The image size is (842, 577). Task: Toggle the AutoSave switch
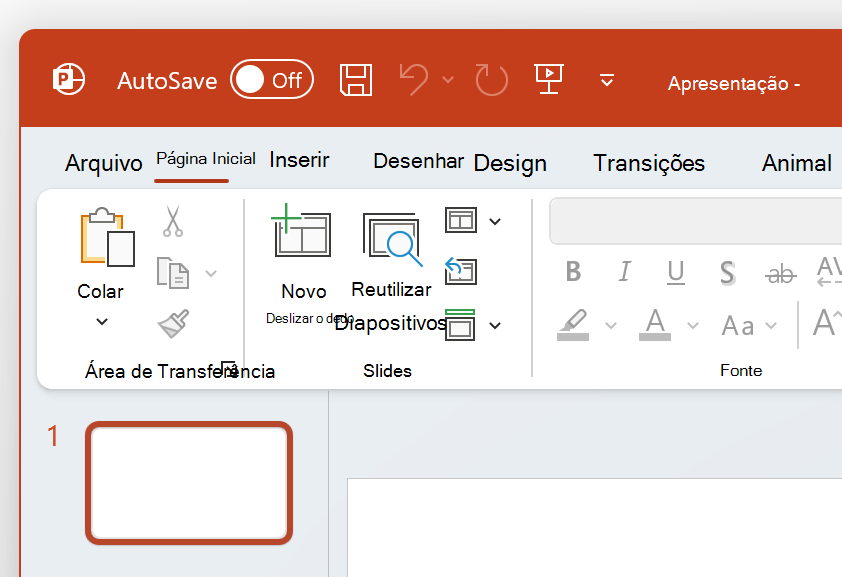(272, 79)
